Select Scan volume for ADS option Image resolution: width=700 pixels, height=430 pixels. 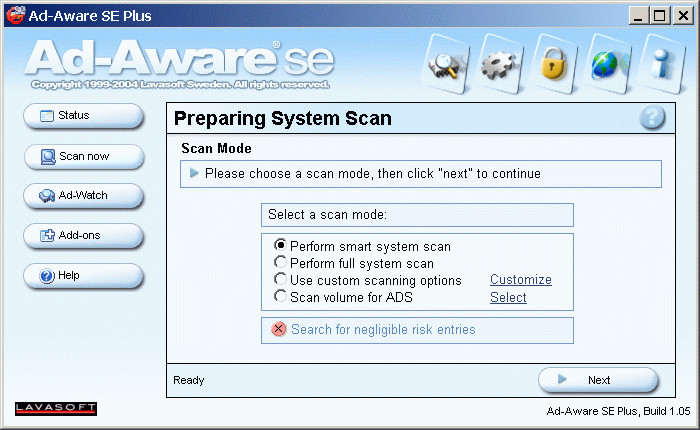281,297
